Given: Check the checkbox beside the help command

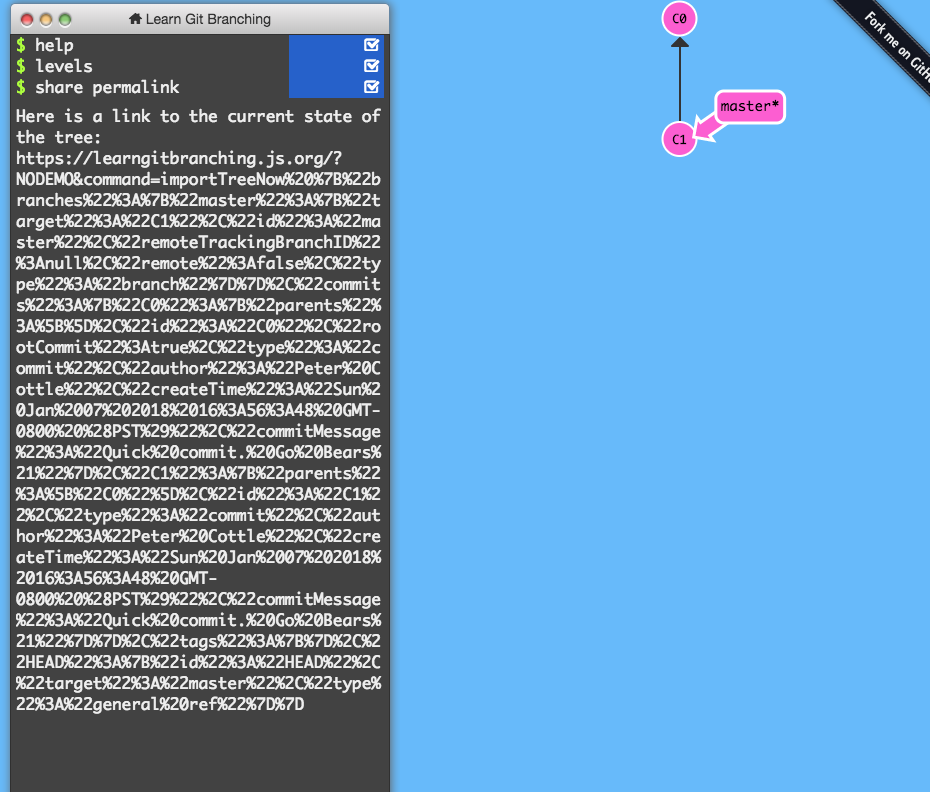Looking at the screenshot, I should [x=371, y=45].
